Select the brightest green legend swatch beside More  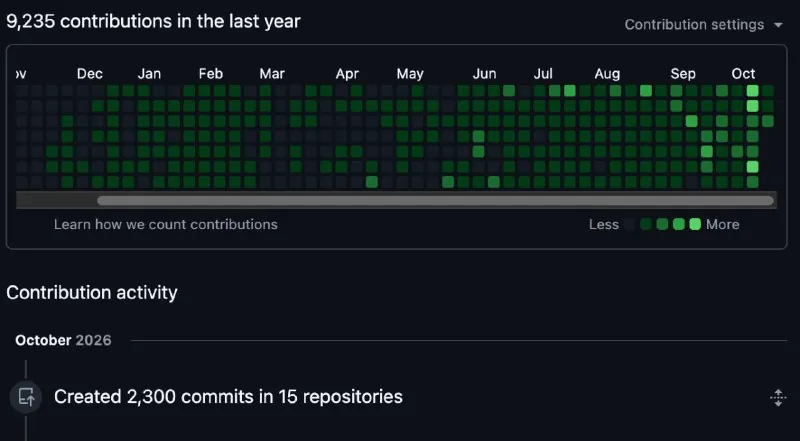click(695, 224)
